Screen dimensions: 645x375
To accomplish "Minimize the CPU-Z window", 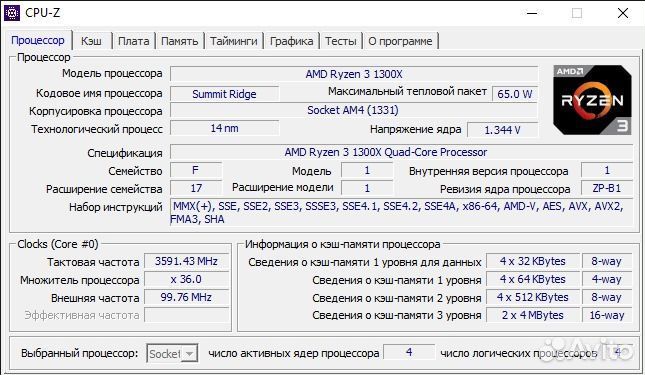I will [x=532, y=13].
